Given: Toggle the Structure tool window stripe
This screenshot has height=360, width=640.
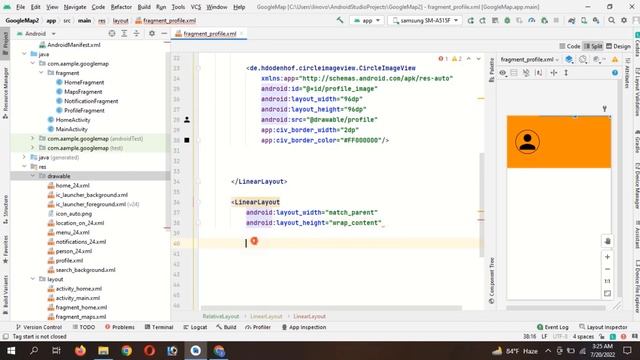Looking at the screenshot, I should point(5,209).
